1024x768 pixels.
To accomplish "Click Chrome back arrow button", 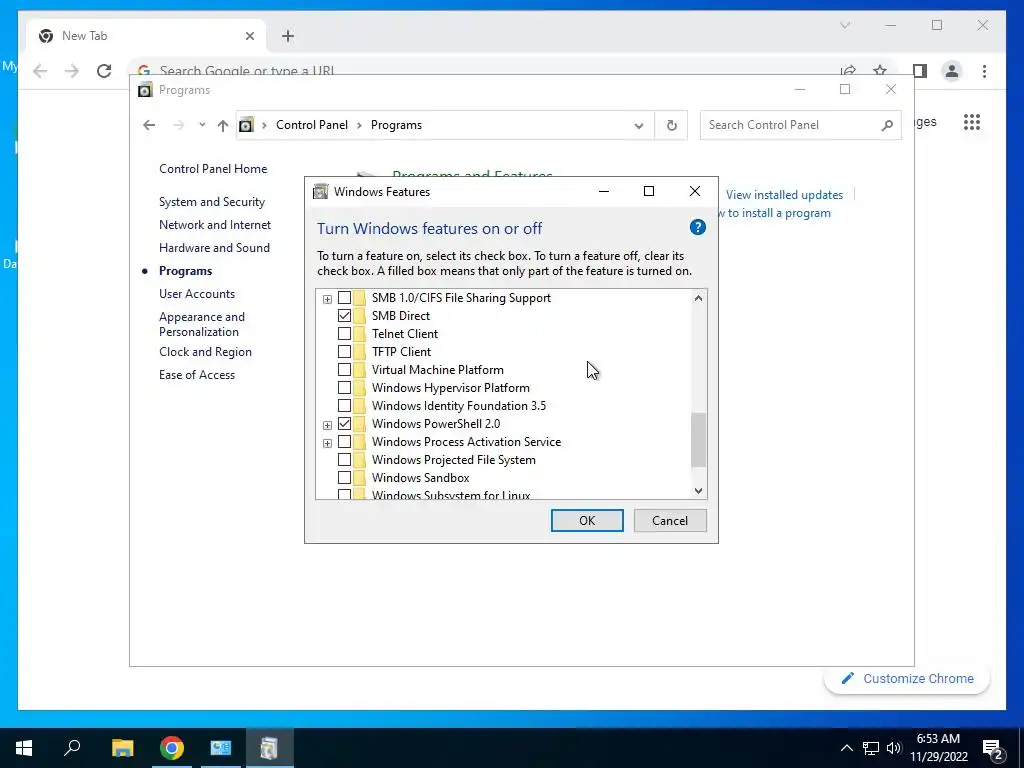I will [40, 71].
